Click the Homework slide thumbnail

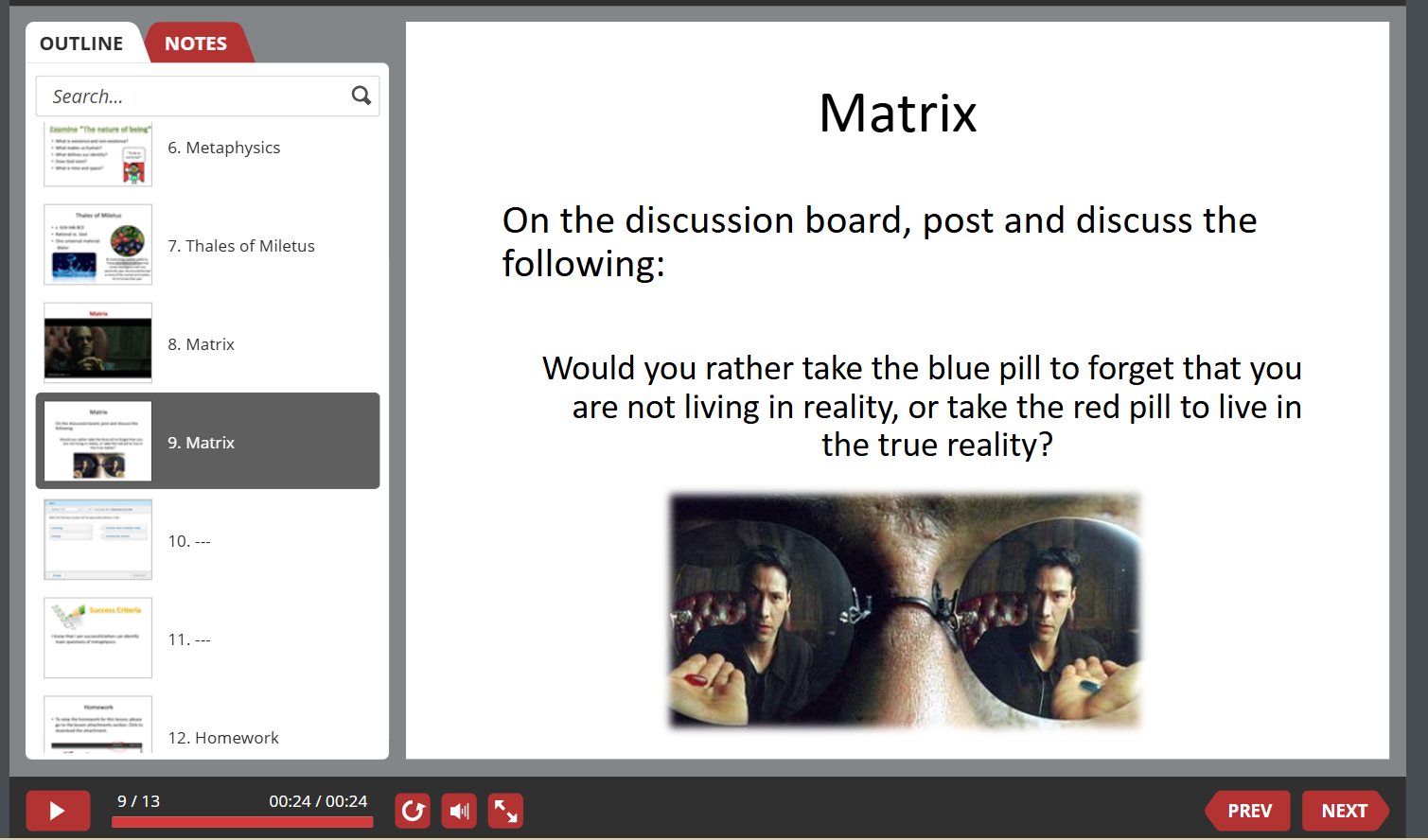(x=97, y=725)
